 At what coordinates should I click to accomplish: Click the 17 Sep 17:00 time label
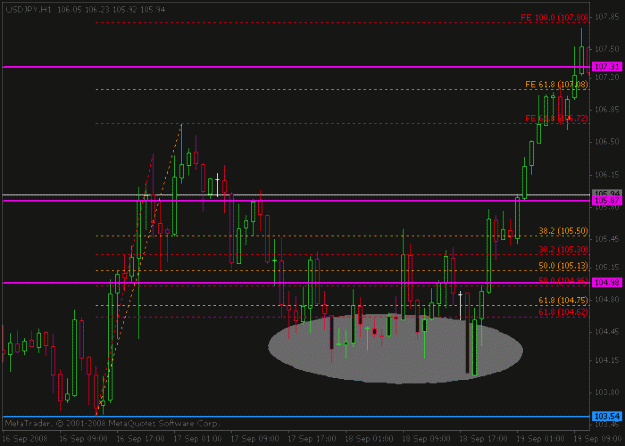click(x=312, y=439)
